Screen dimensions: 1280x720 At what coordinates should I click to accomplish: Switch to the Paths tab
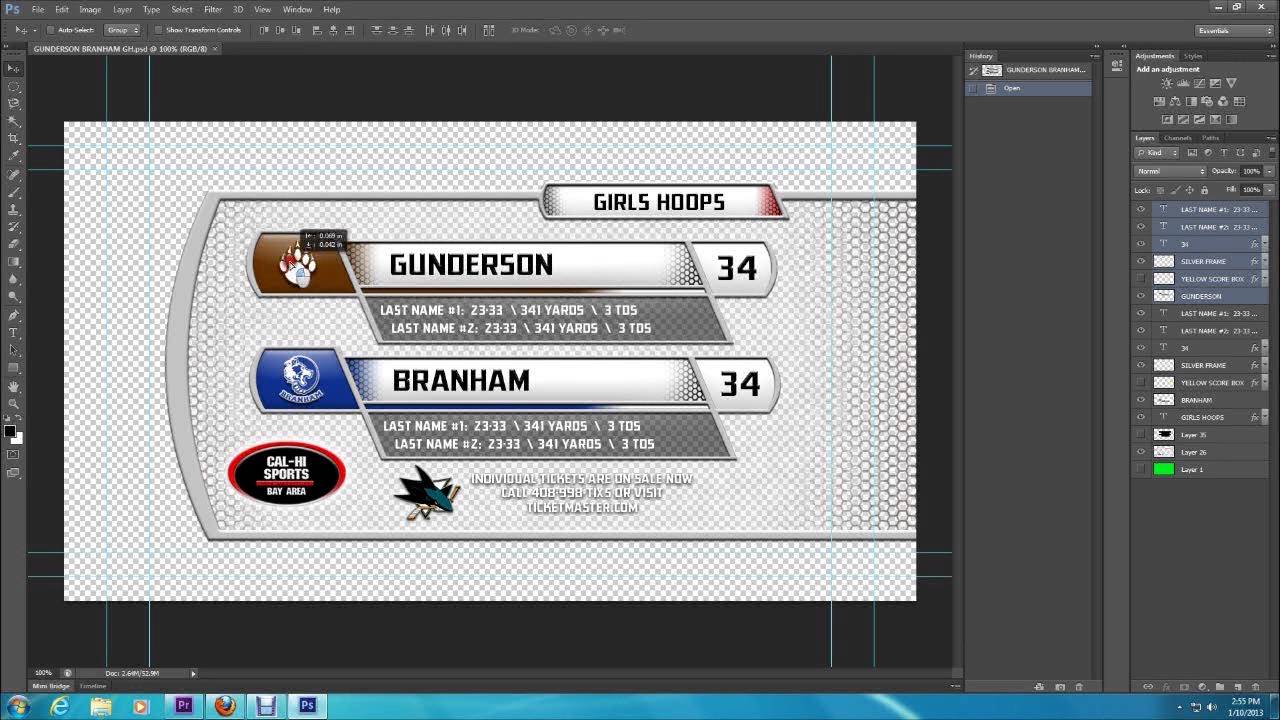pyautogui.click(x=1210, y=138)
